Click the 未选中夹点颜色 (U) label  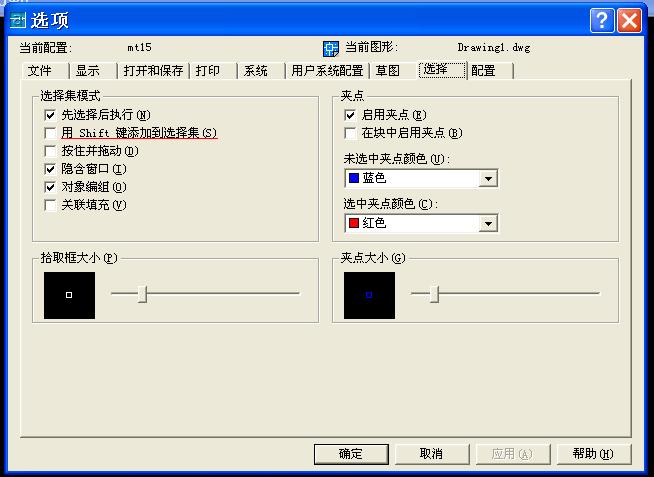397,159
